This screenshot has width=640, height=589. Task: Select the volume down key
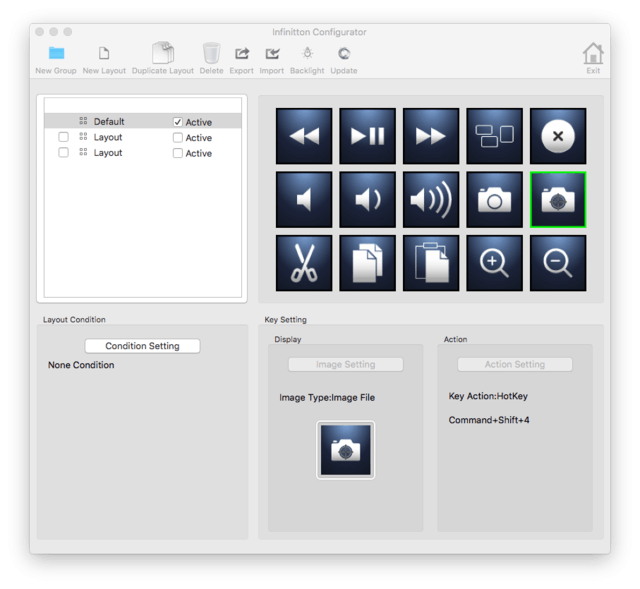pos(367,200)
